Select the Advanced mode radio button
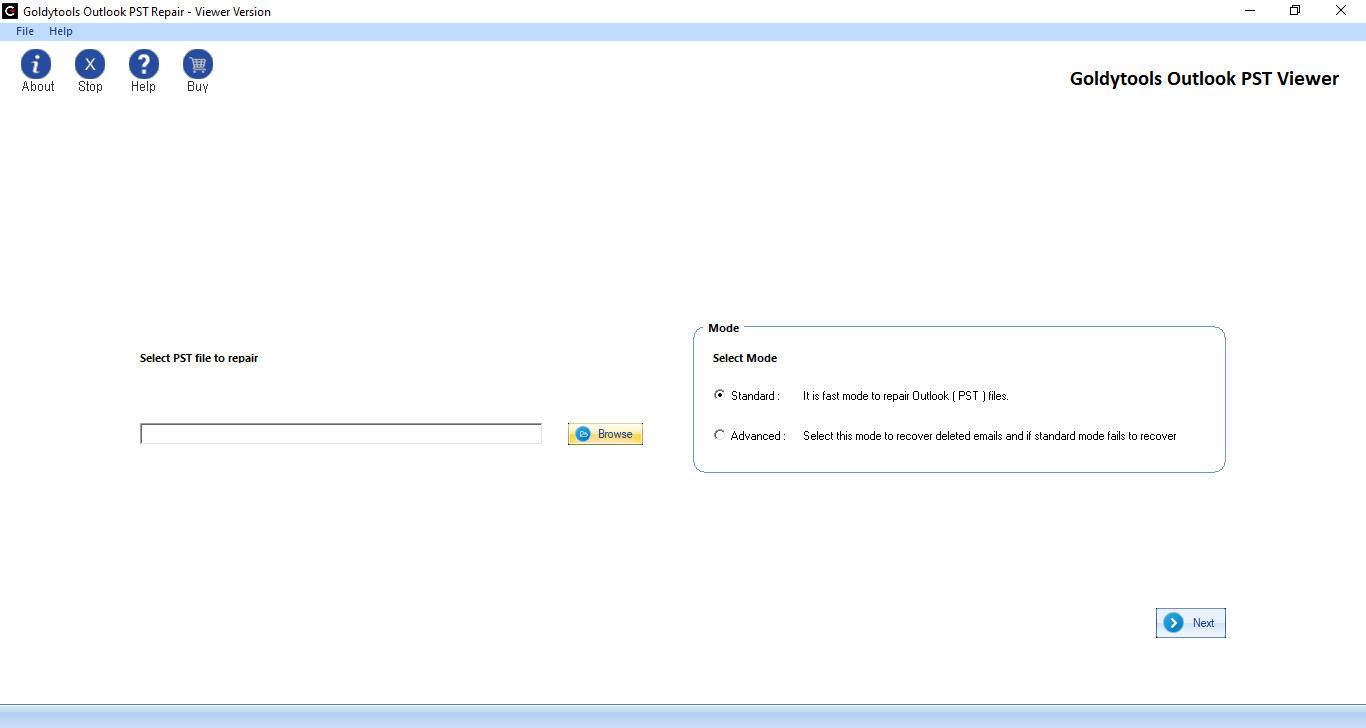Image resolution: width=1366 pixels, height=728 pixels. [719, 435]
